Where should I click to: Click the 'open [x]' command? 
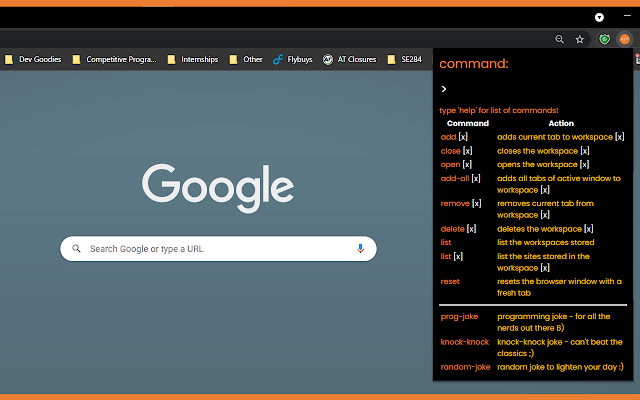coord(456,164)
